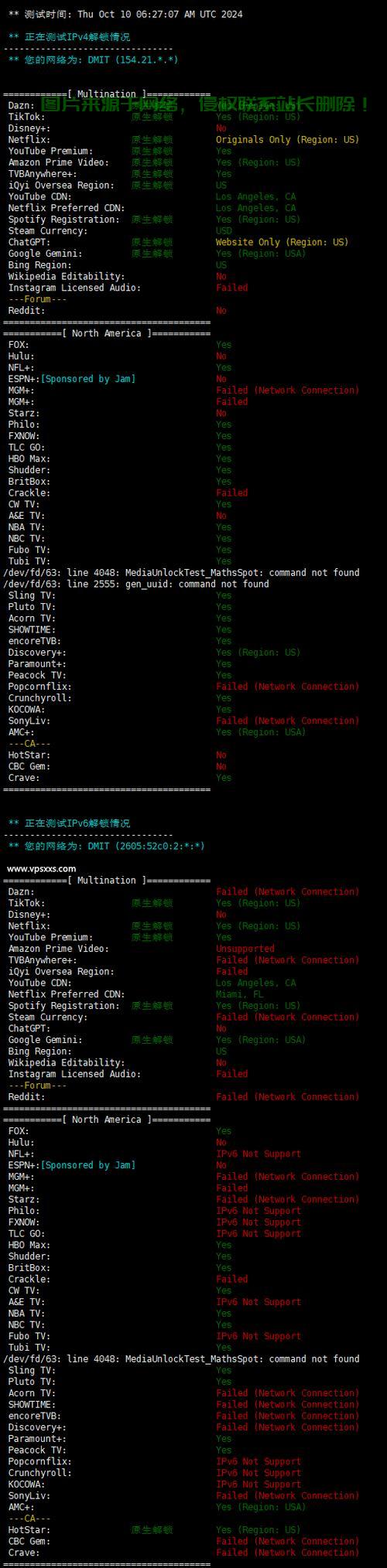The height and width of the screenshot is (1568, 387).
Task: Click the Reddit row with 'No' result
Action: 117,311
